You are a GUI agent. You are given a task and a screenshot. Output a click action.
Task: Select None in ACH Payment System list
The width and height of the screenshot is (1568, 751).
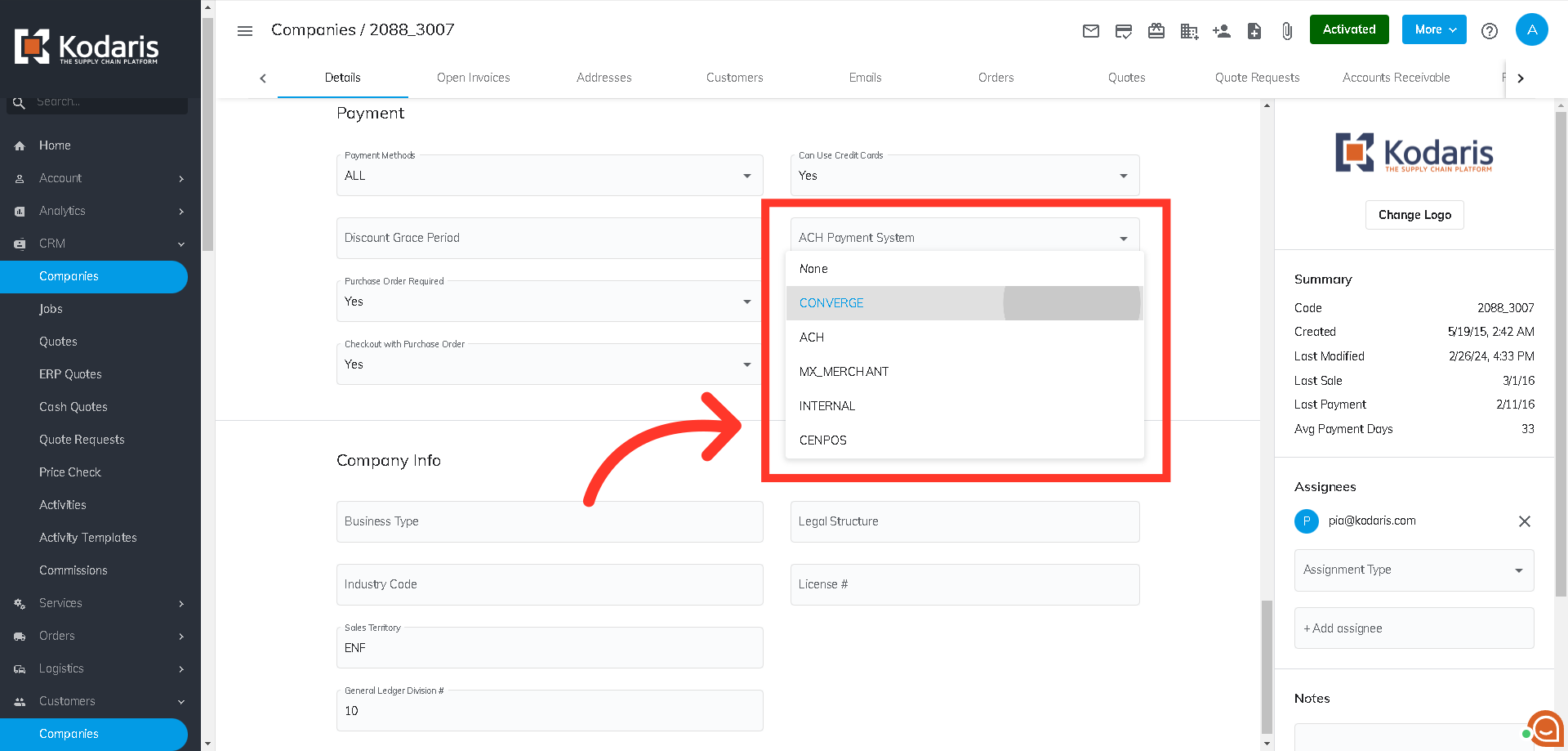pos(964,269)
